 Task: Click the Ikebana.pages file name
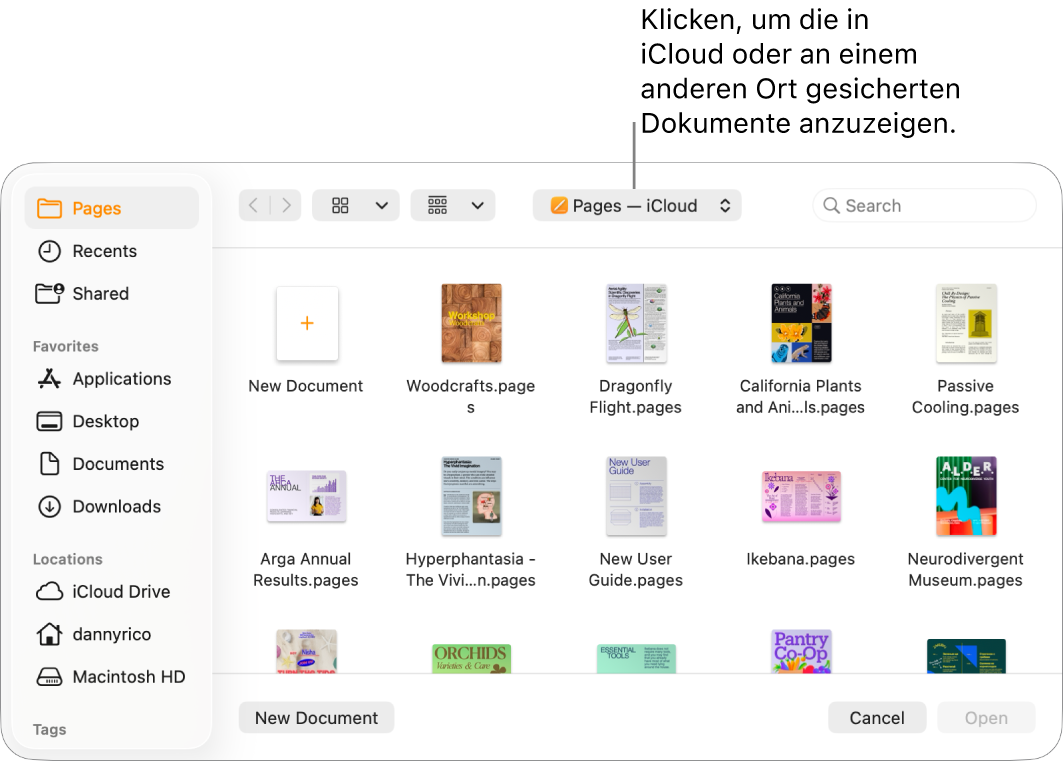click(x=801, y=559)
